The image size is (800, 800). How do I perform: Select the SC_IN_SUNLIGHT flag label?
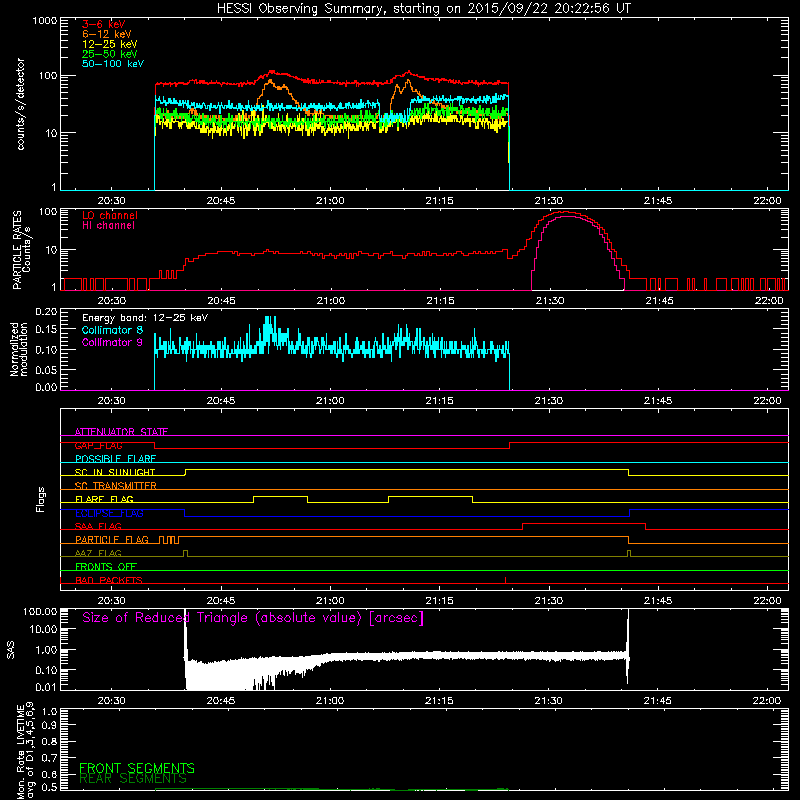(x=115, y=472)
